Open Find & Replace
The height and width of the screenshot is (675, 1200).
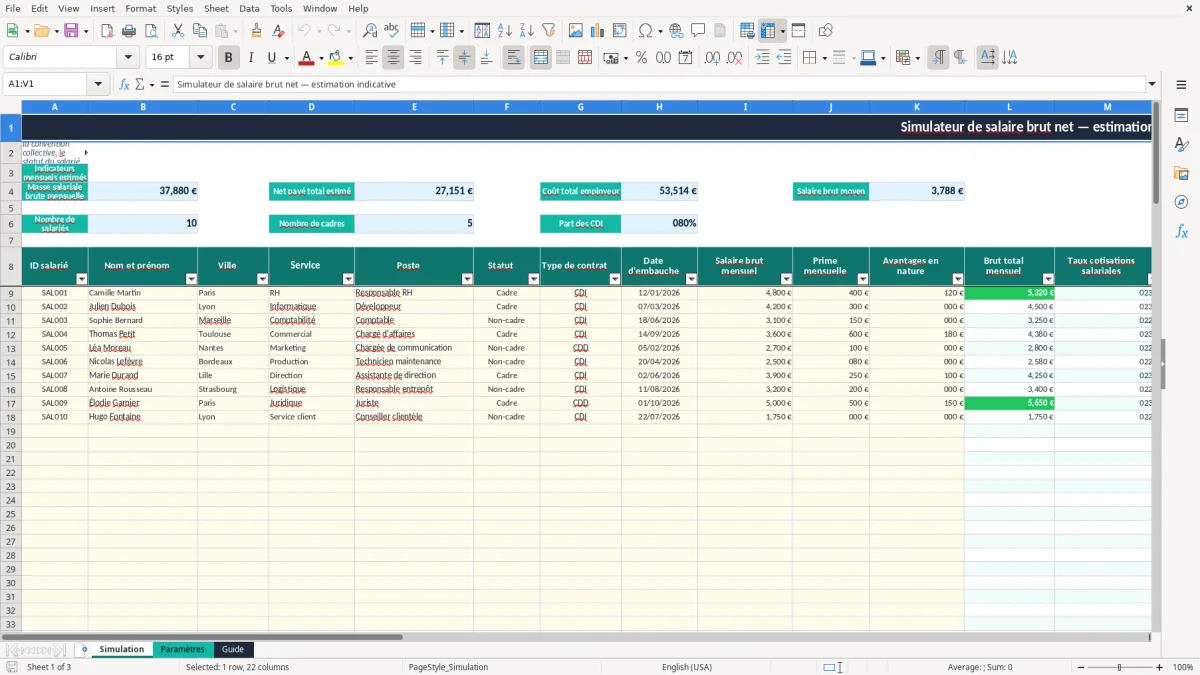tap(370, 31)
